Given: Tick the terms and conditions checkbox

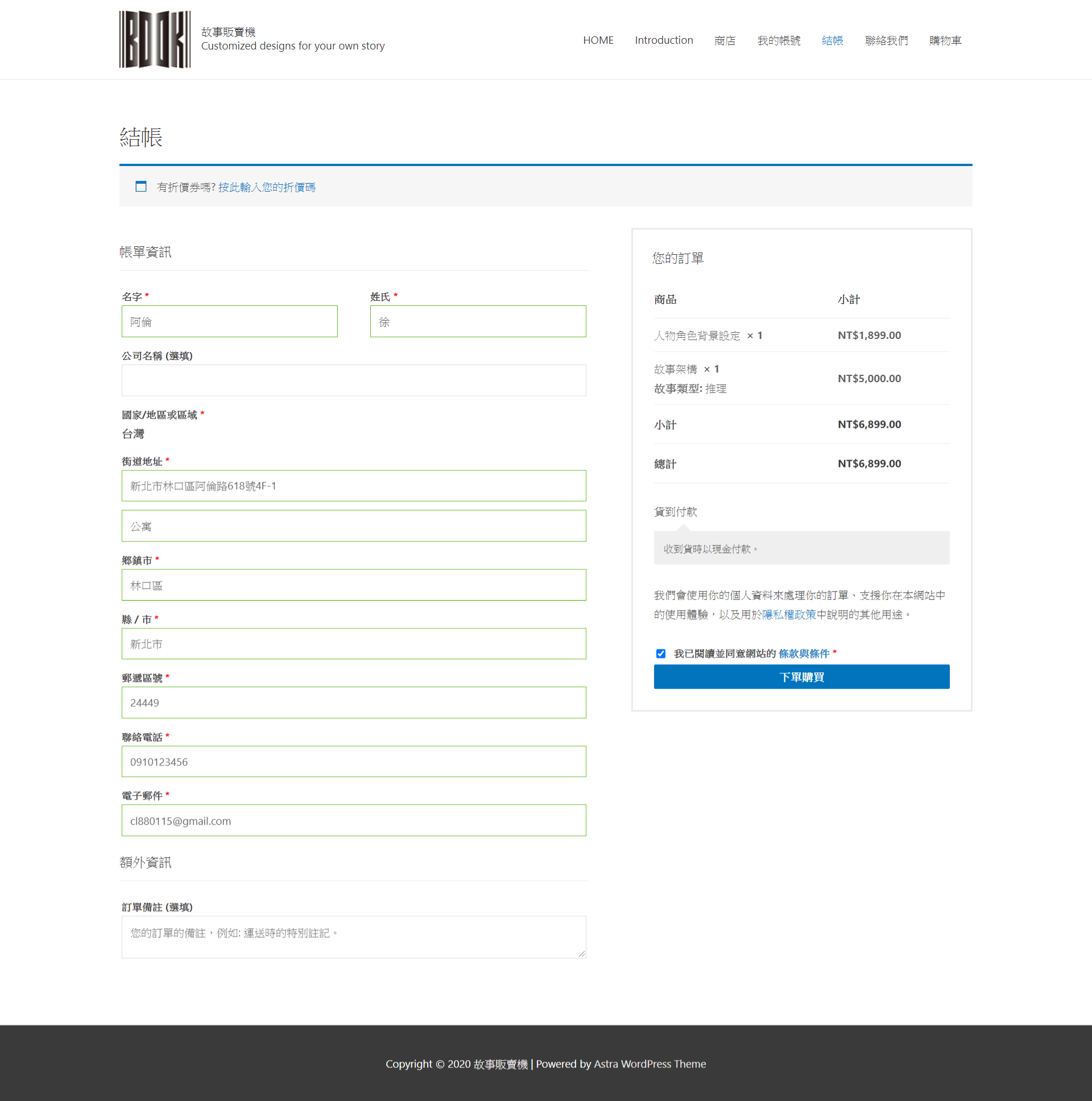Looking at the screenshot, I should click(660, 653).
